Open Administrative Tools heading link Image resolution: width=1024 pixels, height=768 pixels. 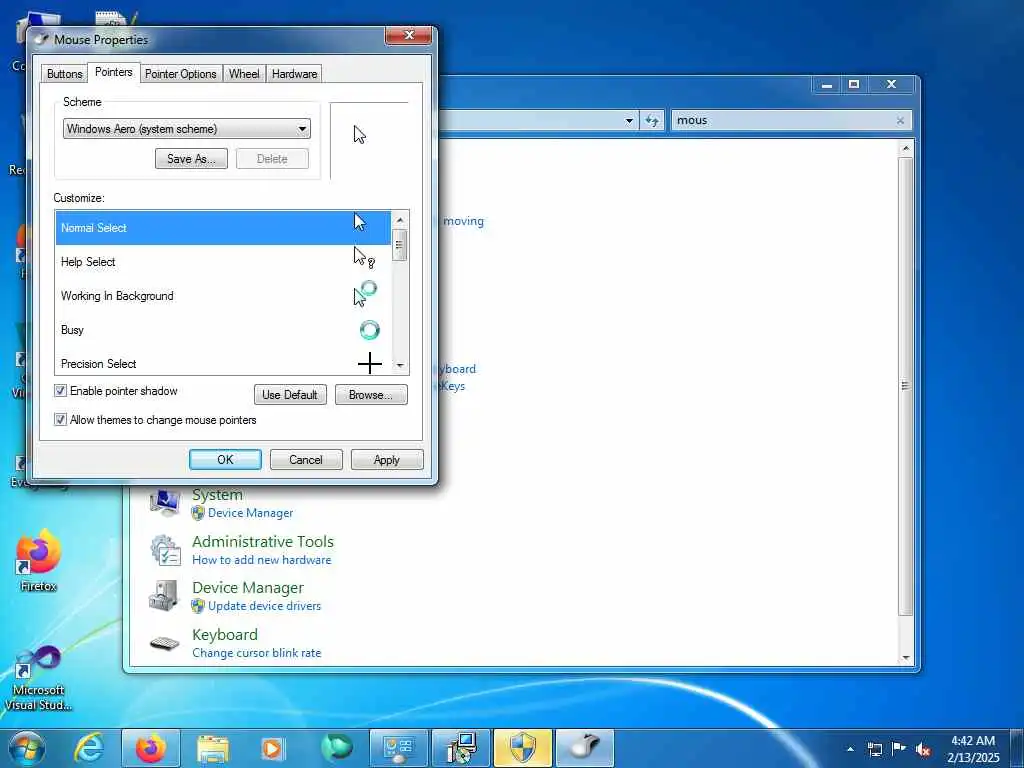pos(263,542)
